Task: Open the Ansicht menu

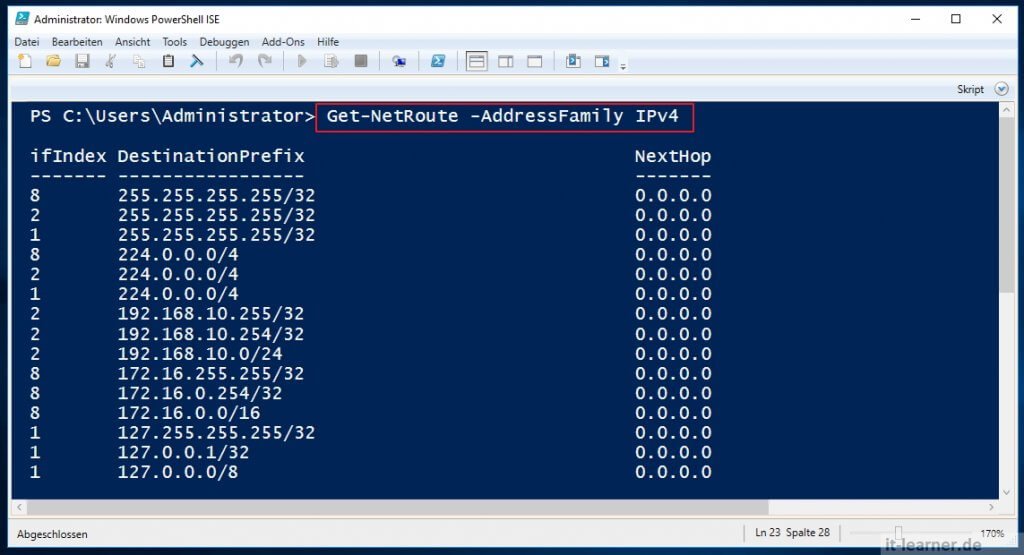Action: click(x=133, y=42)
